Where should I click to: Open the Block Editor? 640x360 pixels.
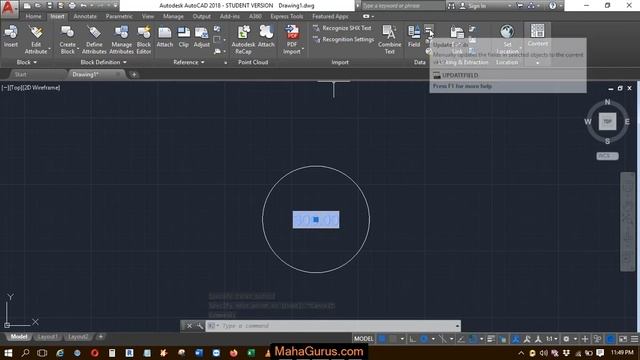(x=144, y=39)
